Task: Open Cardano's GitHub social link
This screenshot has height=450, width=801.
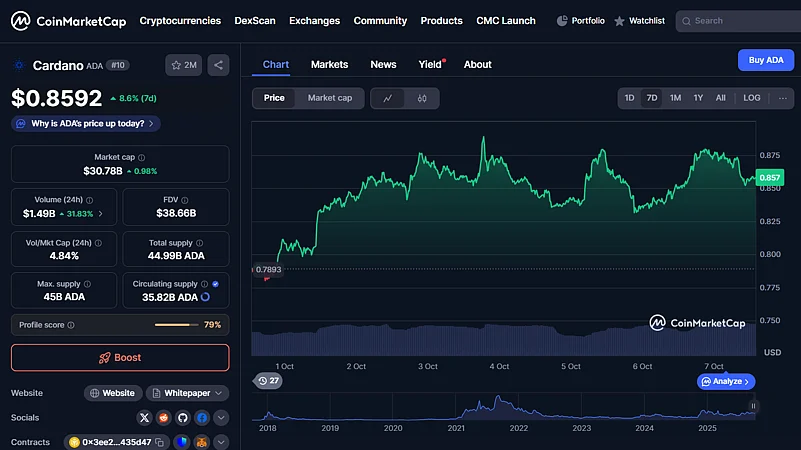Action: [x=183, y=417]
